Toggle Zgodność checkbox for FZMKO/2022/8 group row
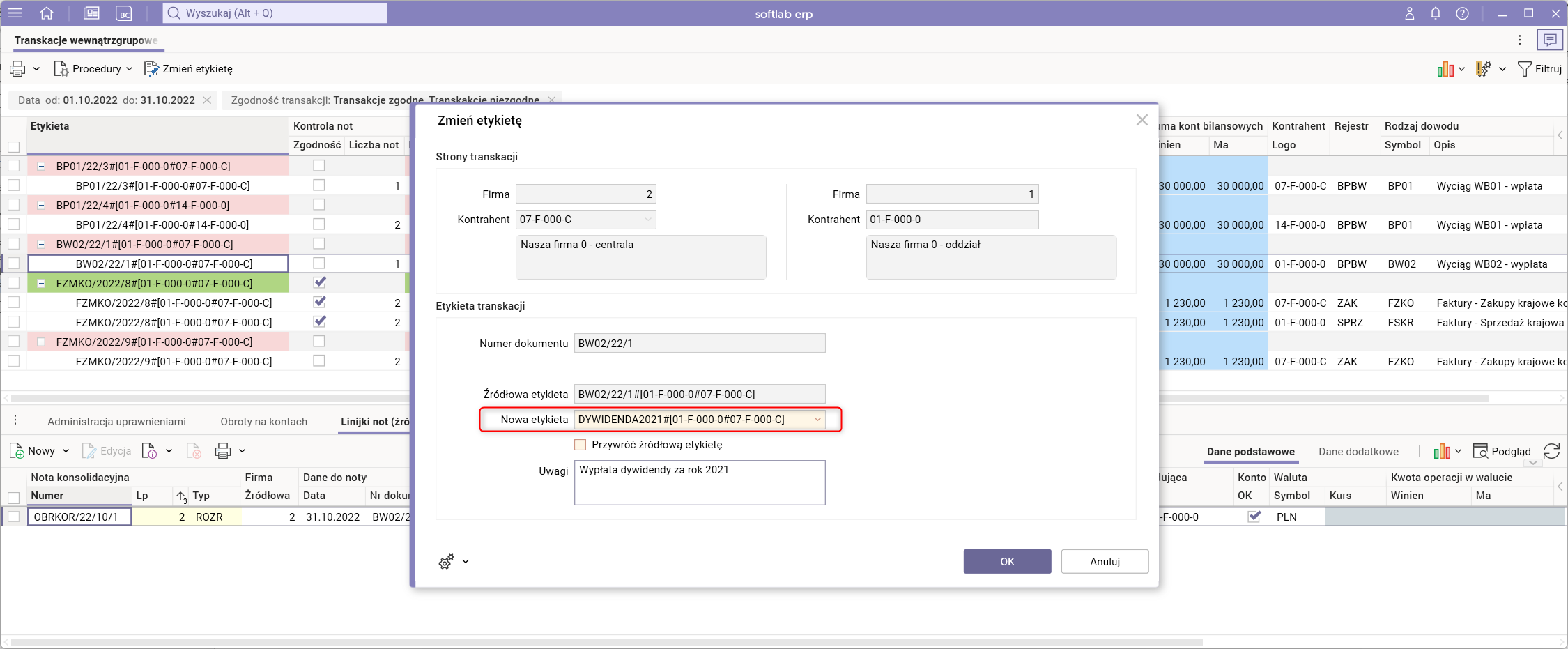Image resolution: width=1568 pixels, height=649 pixels. pos(319,283)
